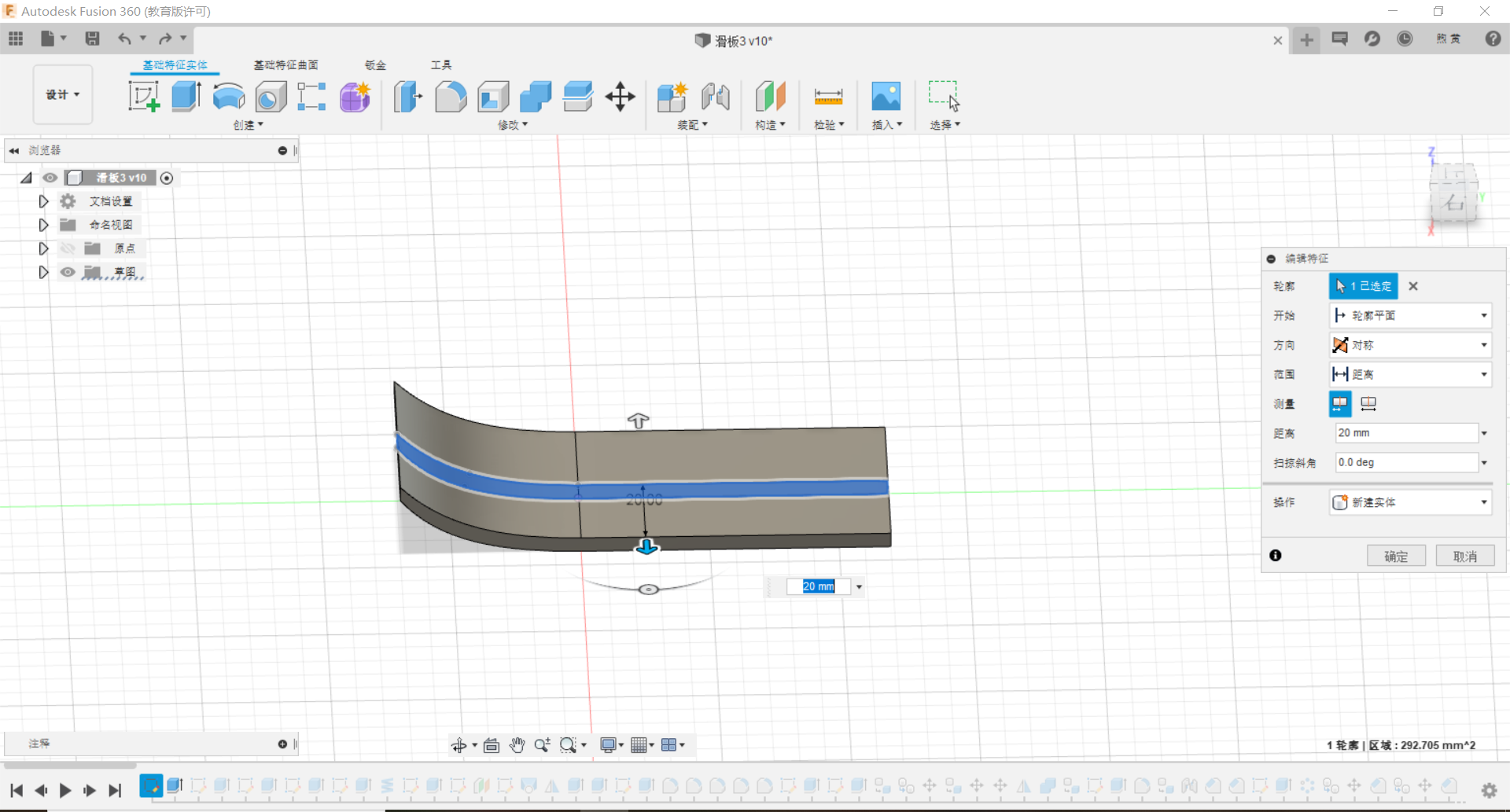Select the window Select tool
This screenshot has height=812, width=1510.
point(944,96)
